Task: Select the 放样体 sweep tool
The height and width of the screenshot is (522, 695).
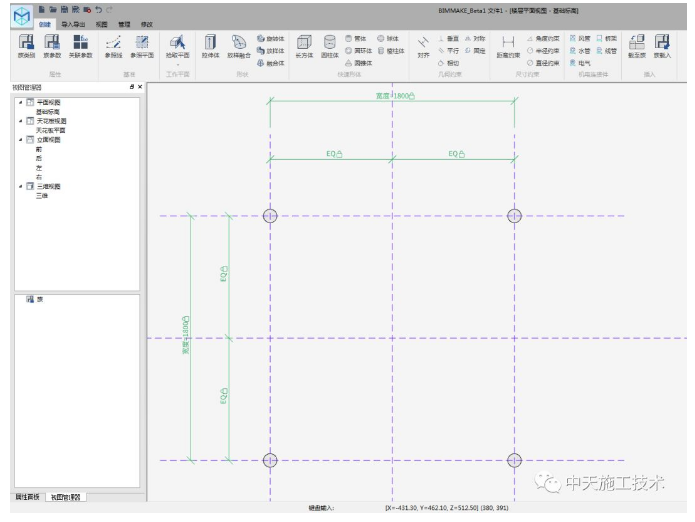Action: click(270, 51)
